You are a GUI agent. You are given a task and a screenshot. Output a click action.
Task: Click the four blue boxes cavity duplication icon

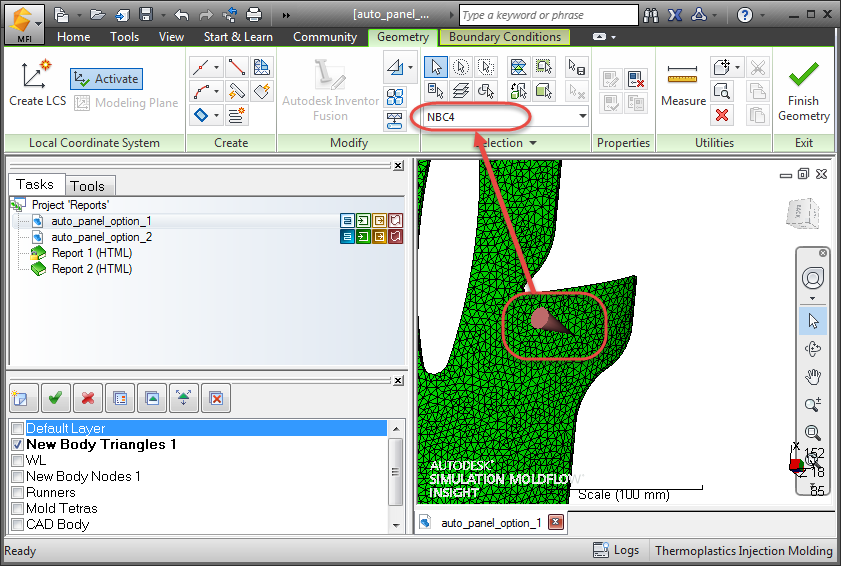(x=395, y=97)
